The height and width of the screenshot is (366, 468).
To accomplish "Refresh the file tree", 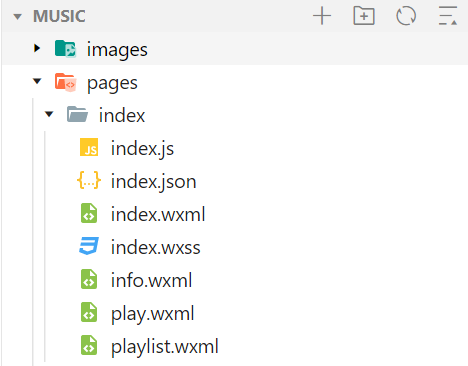I will coord(406,16).
